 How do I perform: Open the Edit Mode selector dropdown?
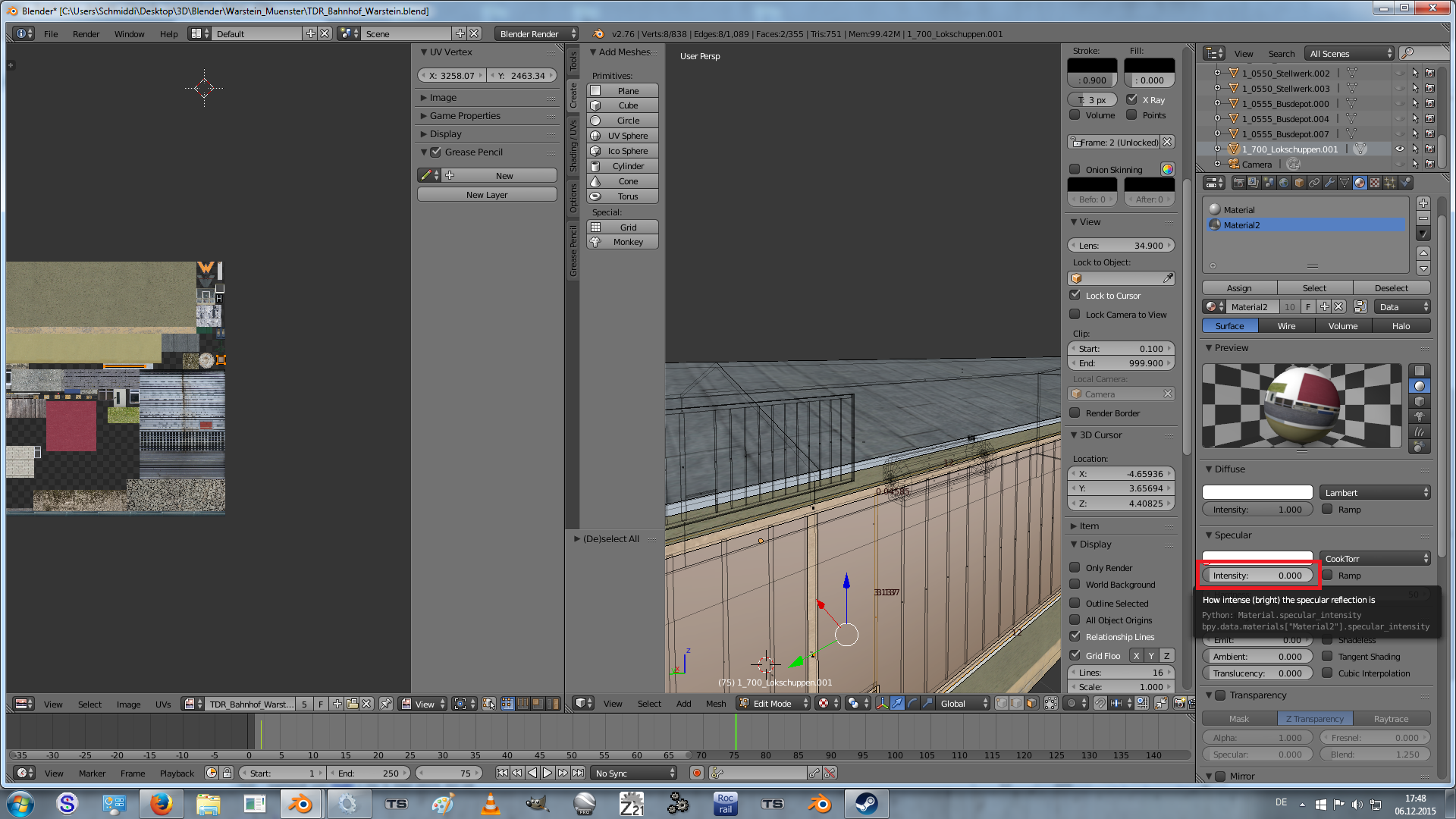773,704
